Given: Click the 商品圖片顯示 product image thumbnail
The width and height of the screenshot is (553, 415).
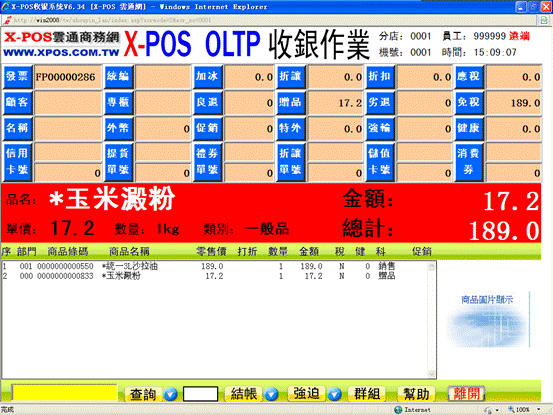Looking at the screenshot, I should click(x=488, y=320).
